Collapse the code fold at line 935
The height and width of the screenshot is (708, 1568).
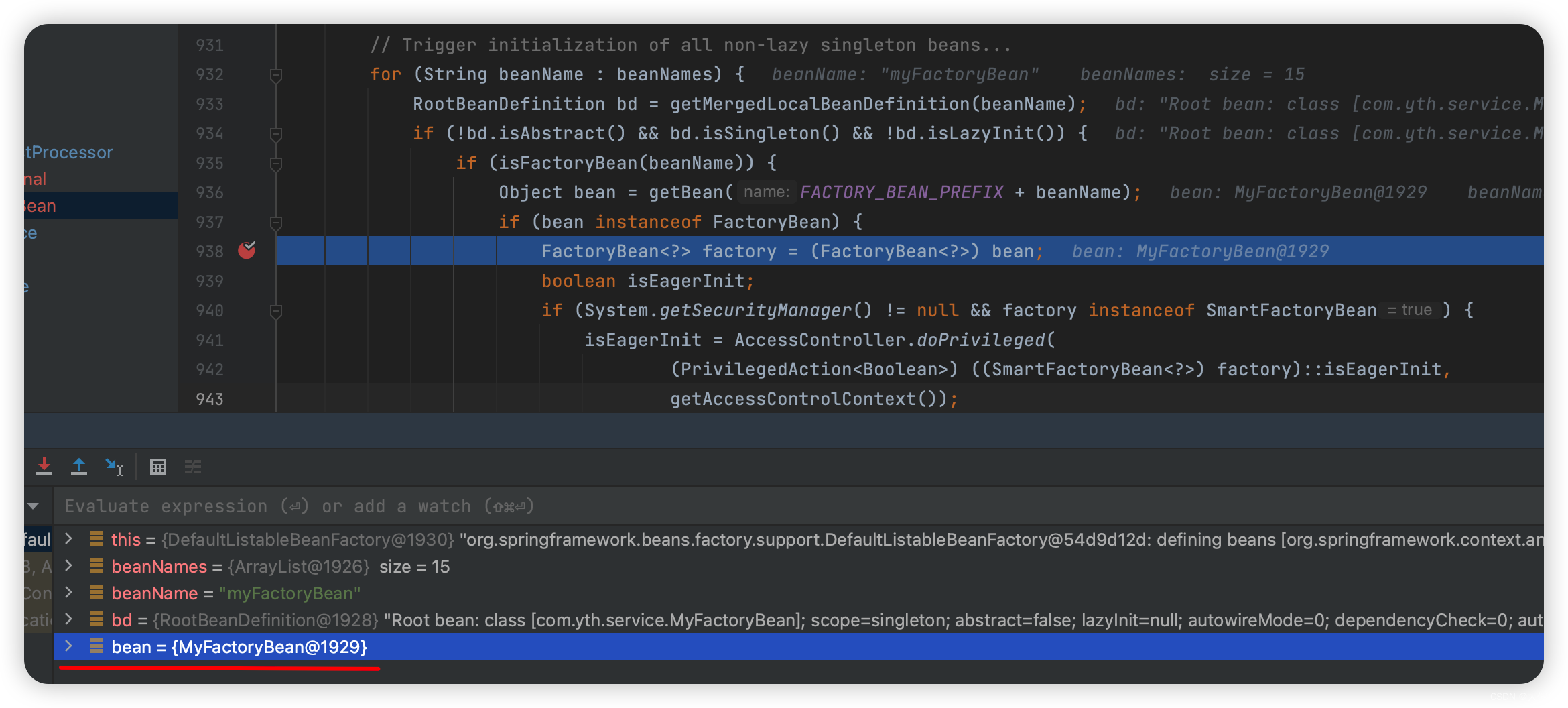(275, 164)
